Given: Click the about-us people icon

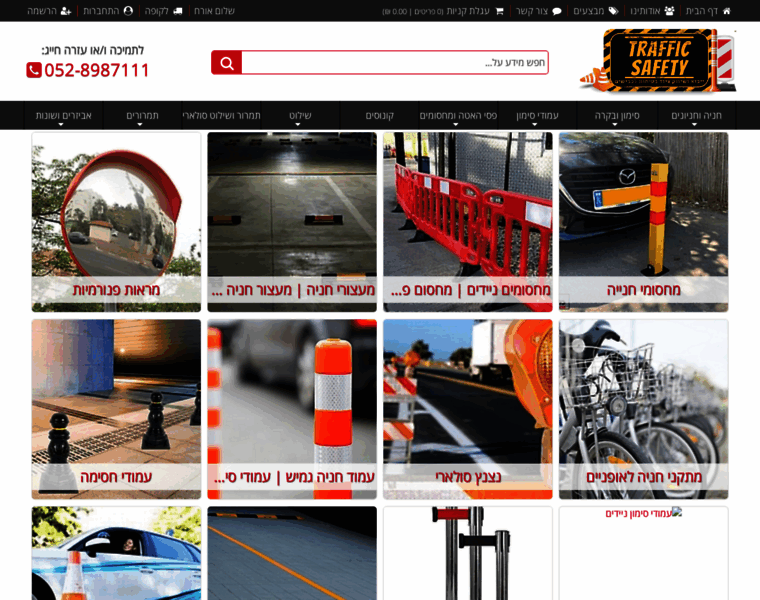Looking at the screenshot, I should coord(669,11).
